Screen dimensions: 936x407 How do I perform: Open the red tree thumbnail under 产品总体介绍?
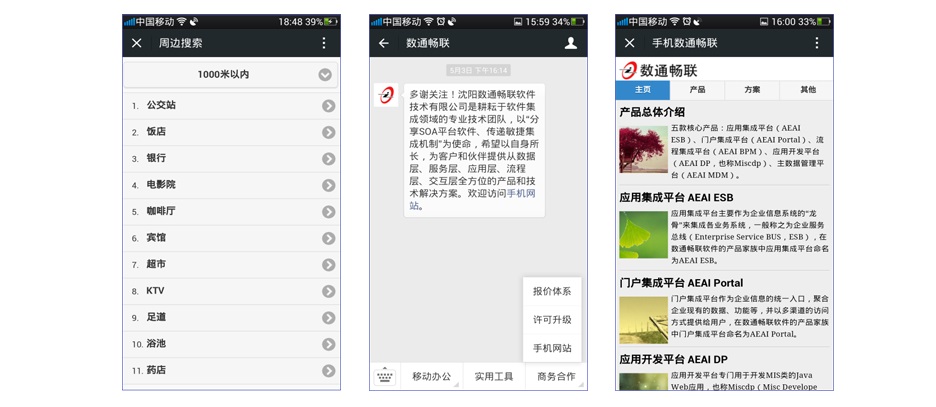click(643, 150)
